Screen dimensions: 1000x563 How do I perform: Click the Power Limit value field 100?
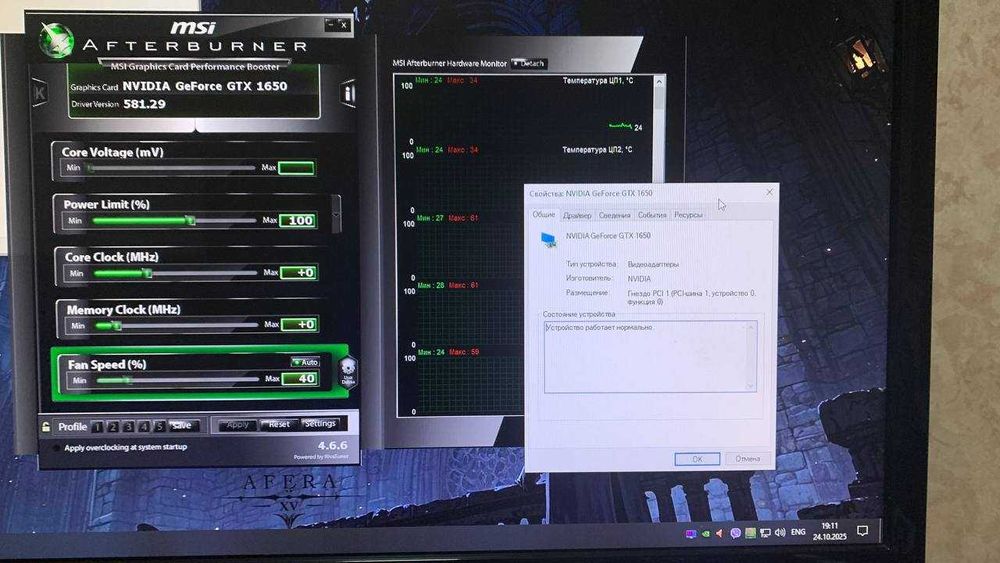[x=298, y=221]
